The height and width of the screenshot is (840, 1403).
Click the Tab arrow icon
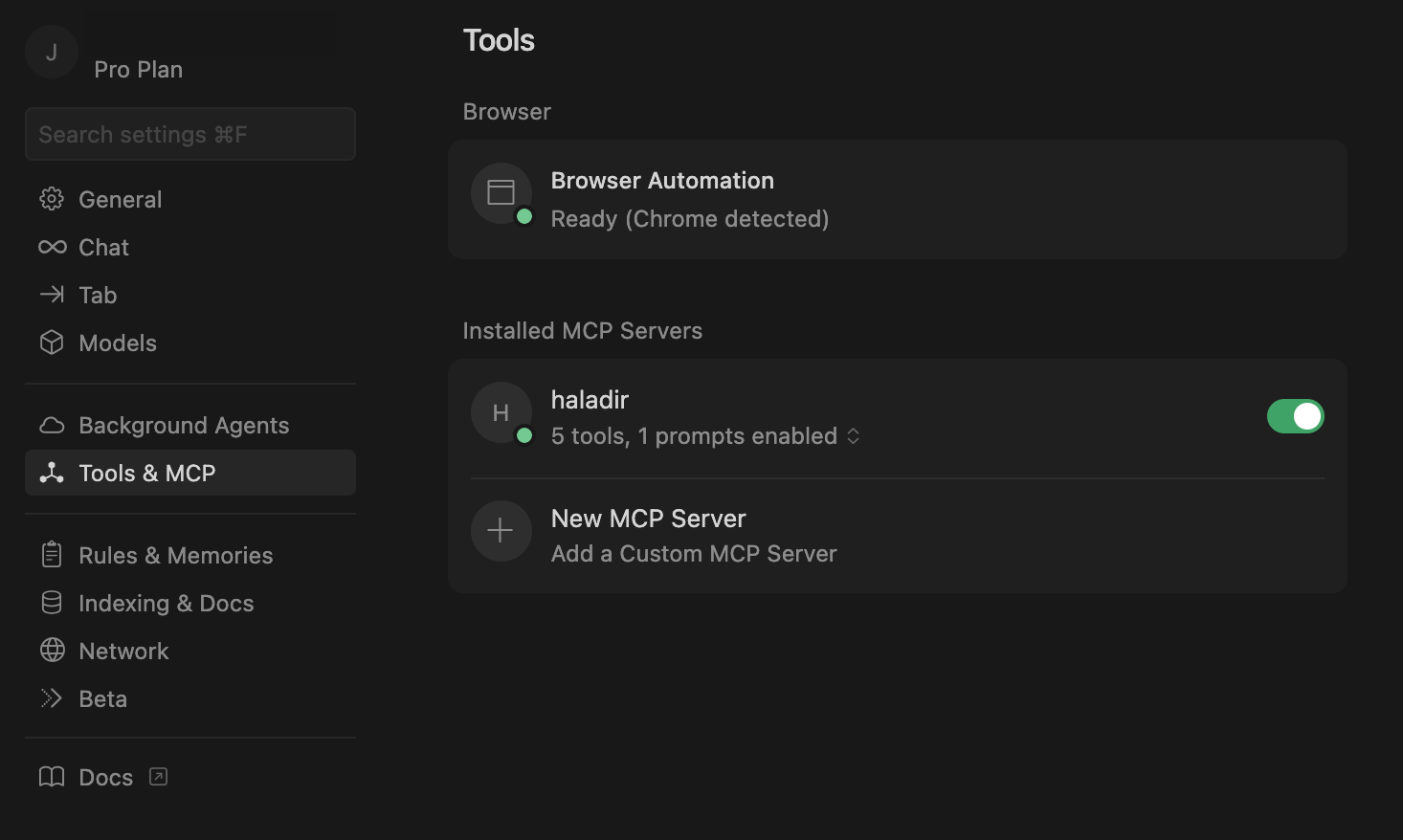[52, 295]
